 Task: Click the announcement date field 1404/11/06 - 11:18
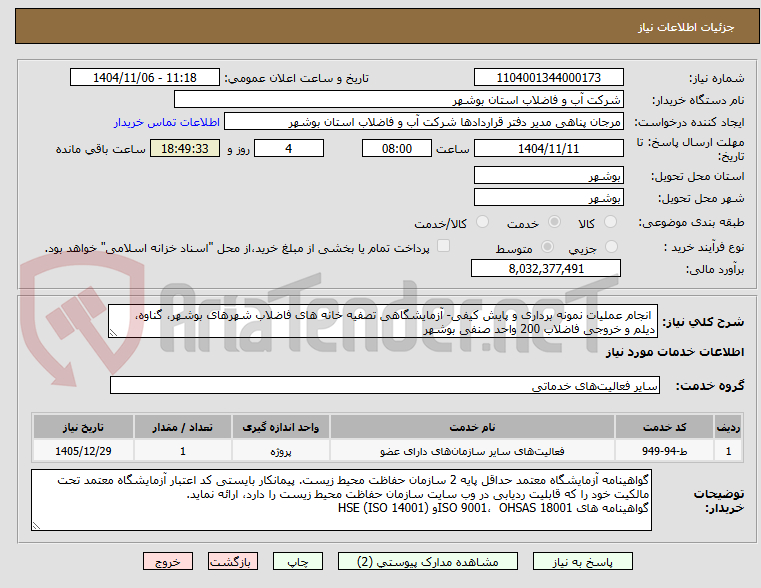tap(145, 78)
